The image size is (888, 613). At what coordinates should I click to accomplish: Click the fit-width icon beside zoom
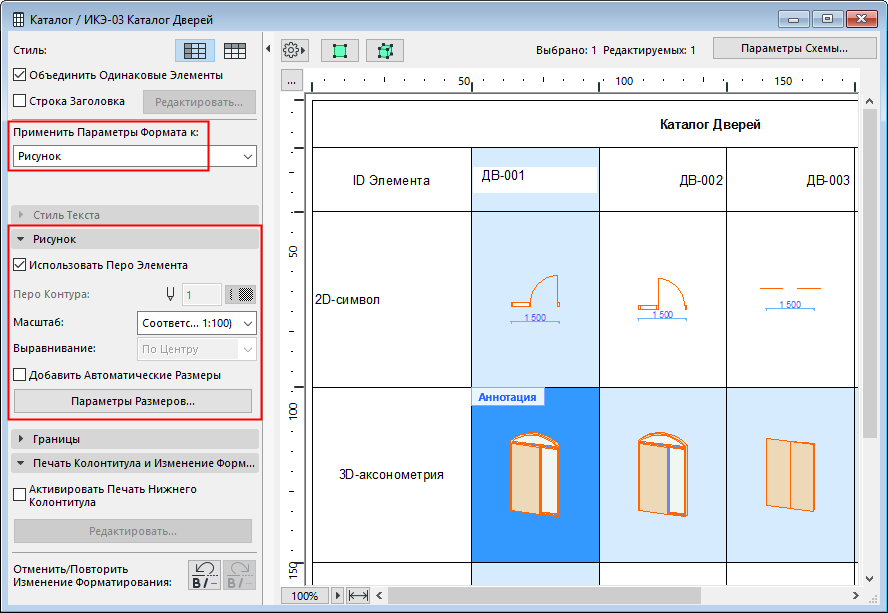coord(358,595)
